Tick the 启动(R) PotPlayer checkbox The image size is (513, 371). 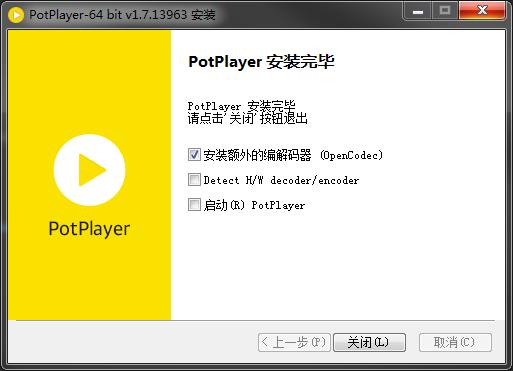tap(194, 205)
